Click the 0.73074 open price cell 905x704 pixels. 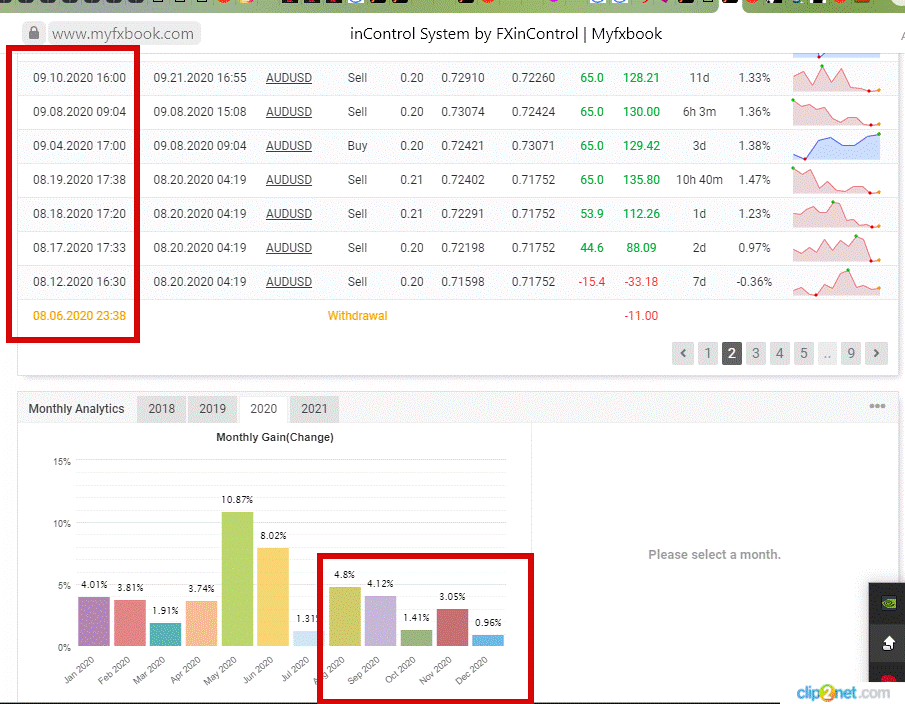pyautogui.click(x=463, y=112)
